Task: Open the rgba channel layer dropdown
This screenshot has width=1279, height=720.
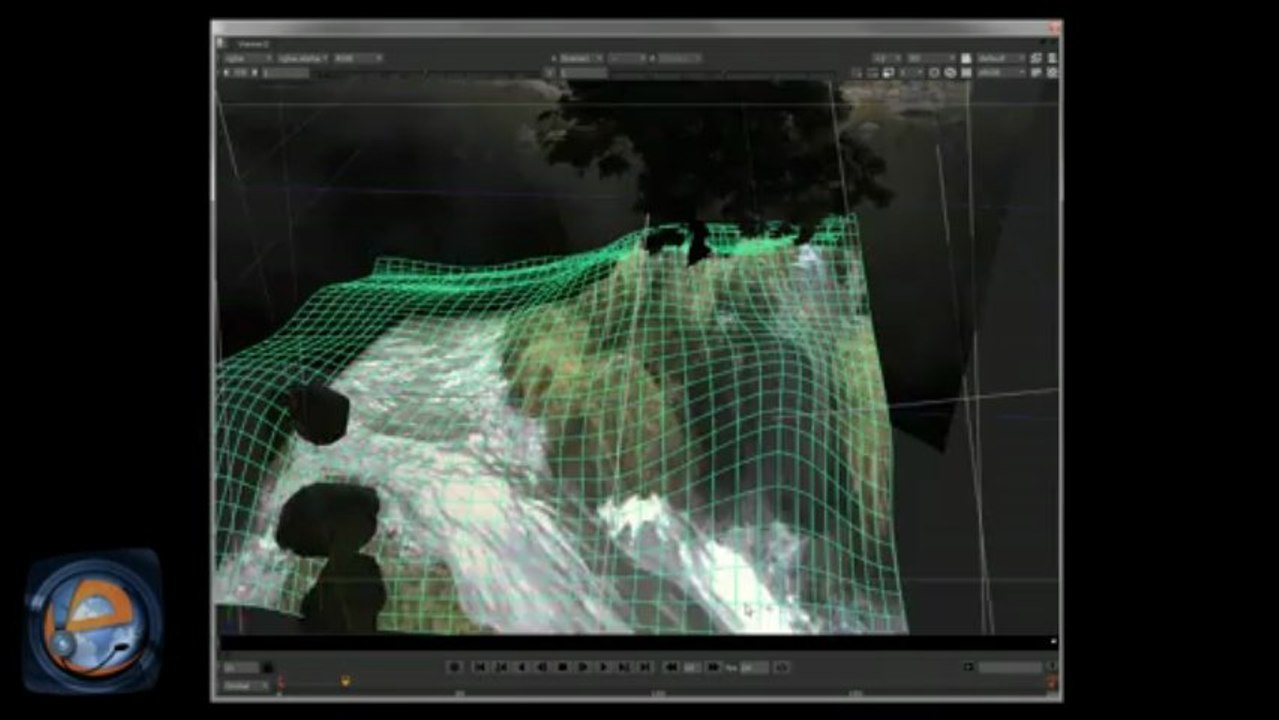Action: point(249,58)
